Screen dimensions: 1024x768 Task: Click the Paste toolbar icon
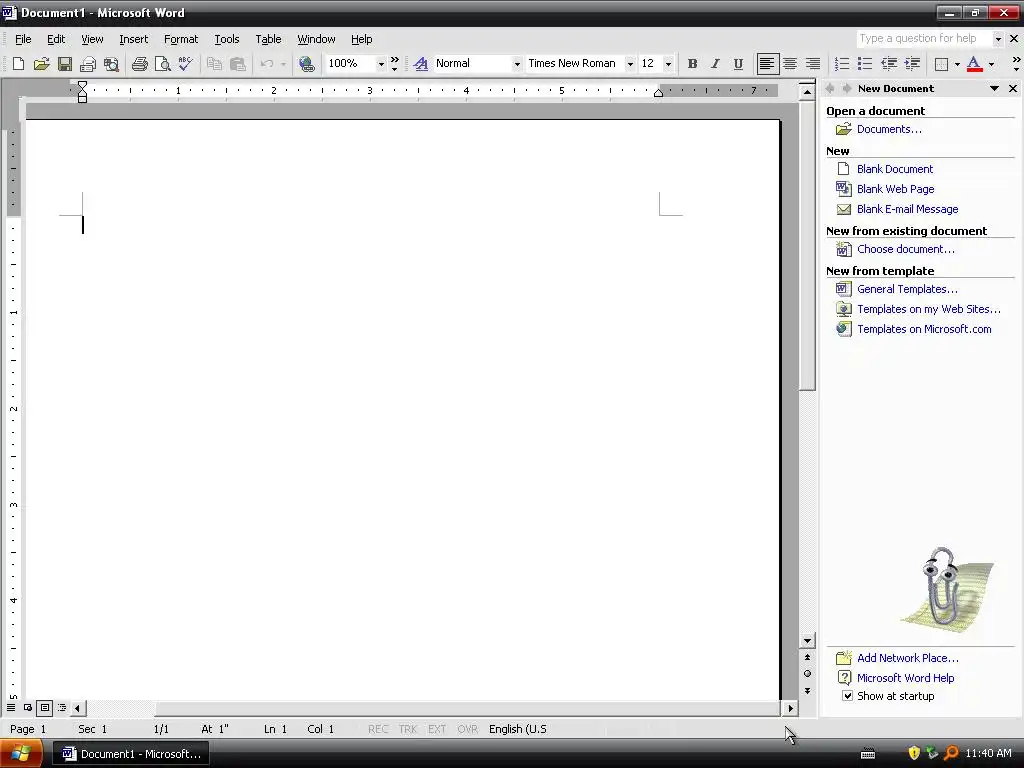click(x=238, y=64)
